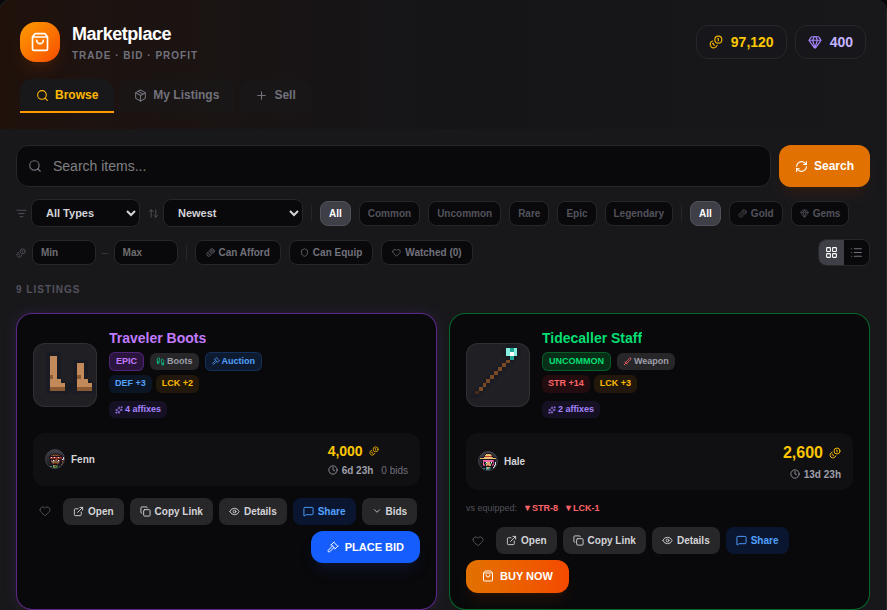Click seller Fenn's avatar
Viewport: 887px width, 610px height.
click(x=55, y=459)
